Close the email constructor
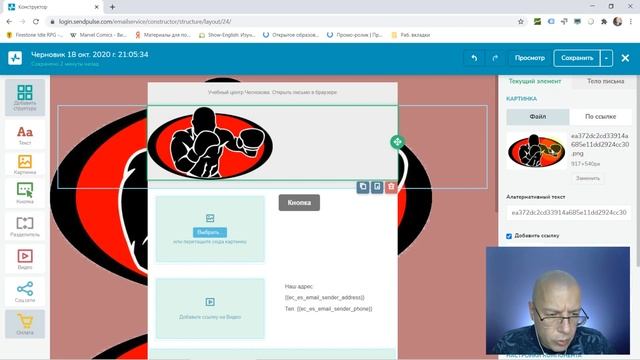This screenshot has width=640, height=360. 625,58
